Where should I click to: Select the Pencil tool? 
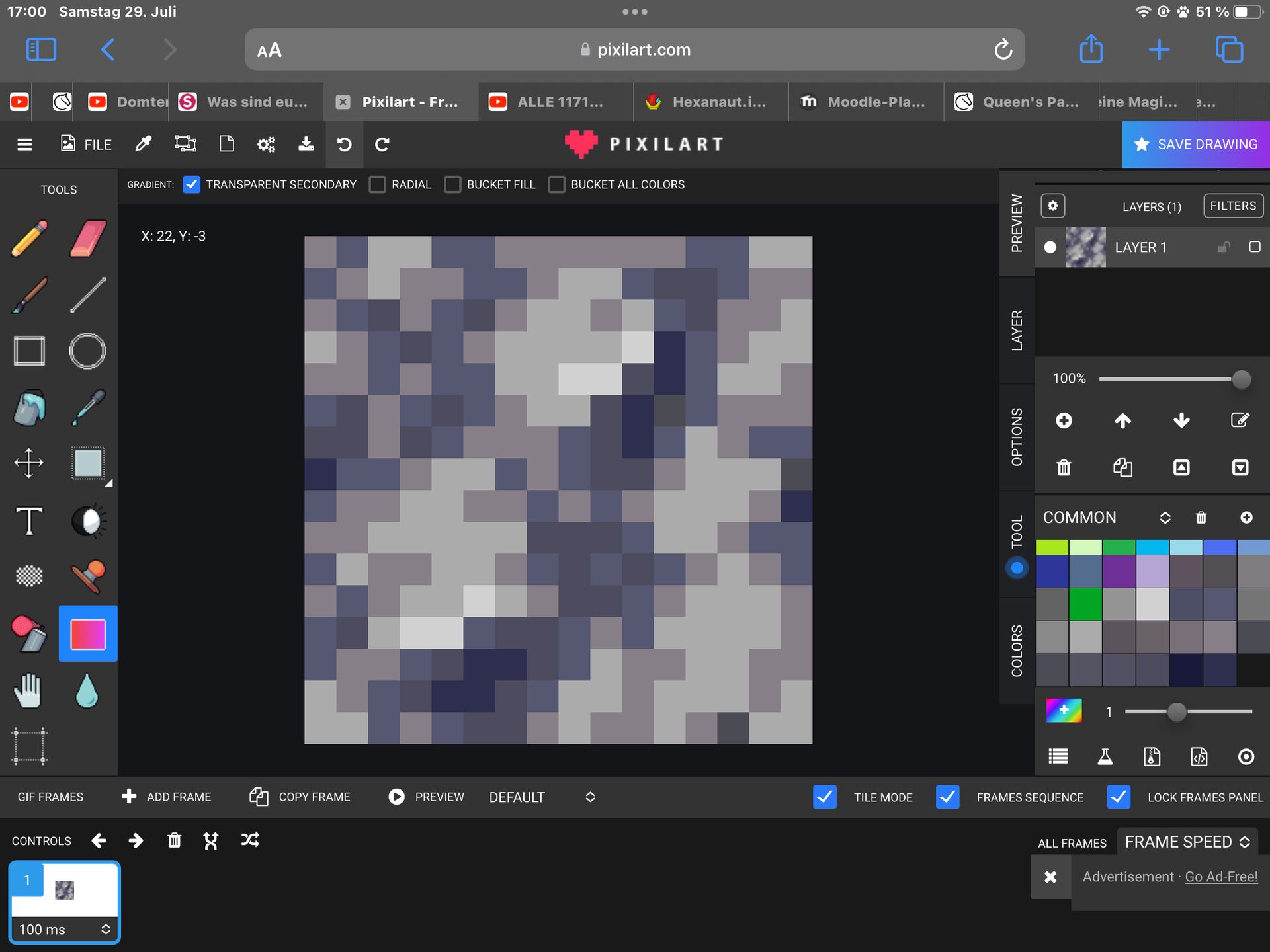pyautogui.click(x=30, y=238)
